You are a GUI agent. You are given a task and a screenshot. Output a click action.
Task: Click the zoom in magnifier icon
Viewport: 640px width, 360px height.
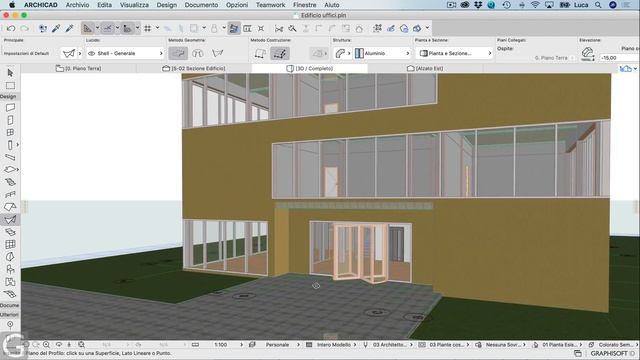coord(46,344)
